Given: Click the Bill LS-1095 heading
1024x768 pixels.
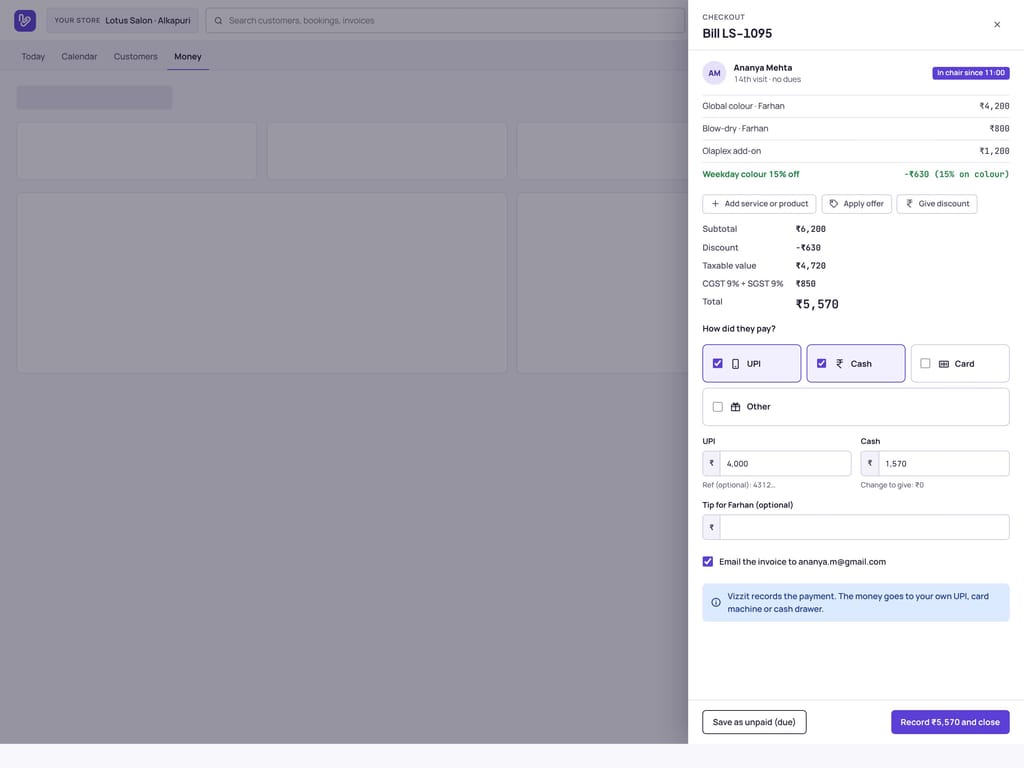Looking at the screenshot, I should click(737, 33).
